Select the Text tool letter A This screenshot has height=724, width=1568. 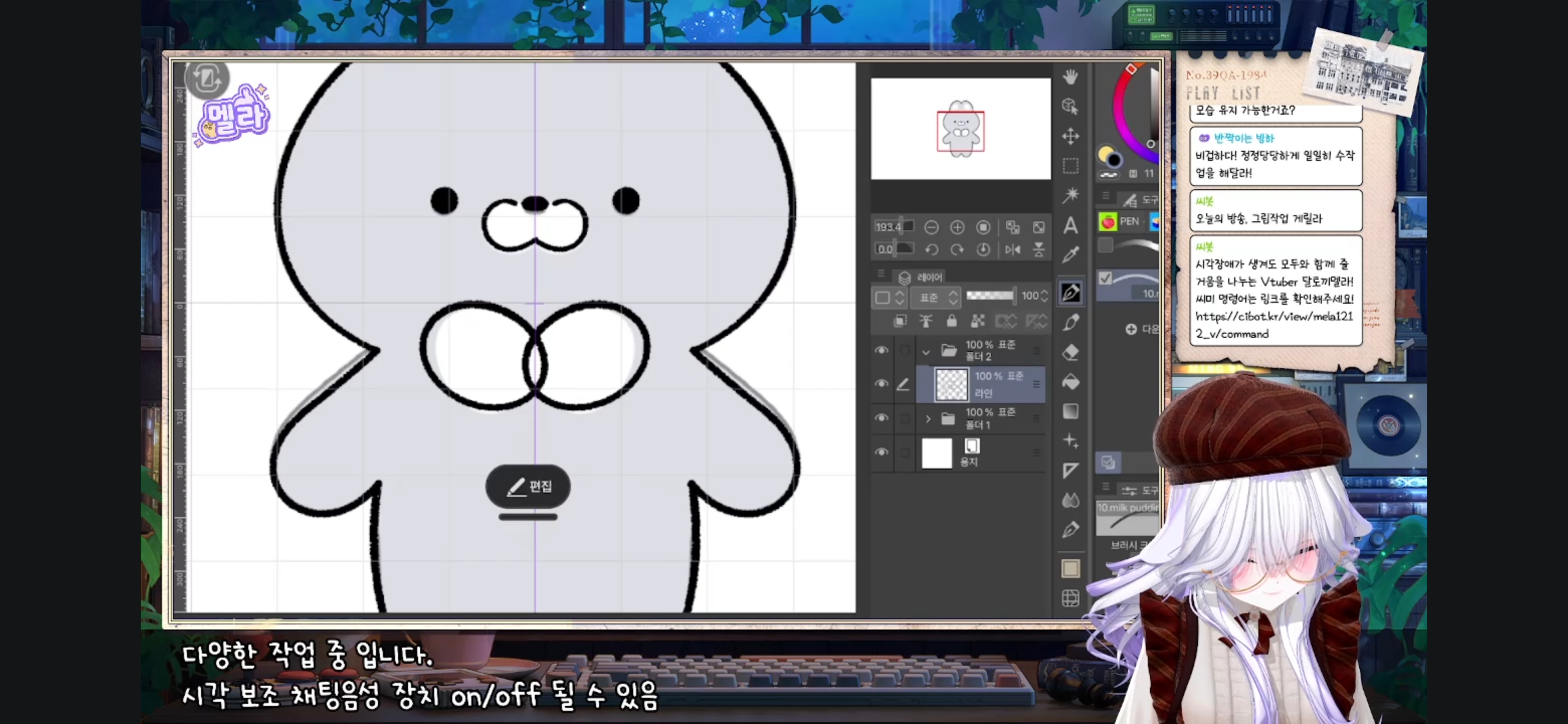point(1070,225)
